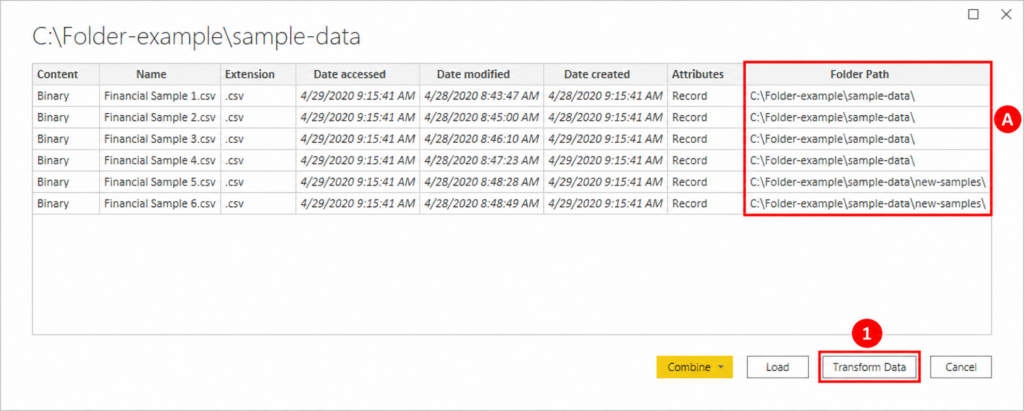Select Financial Sample 5.csv name cell
Image resolution: width=1024 pixels, height=411 pixels.
tap(160, 182)
